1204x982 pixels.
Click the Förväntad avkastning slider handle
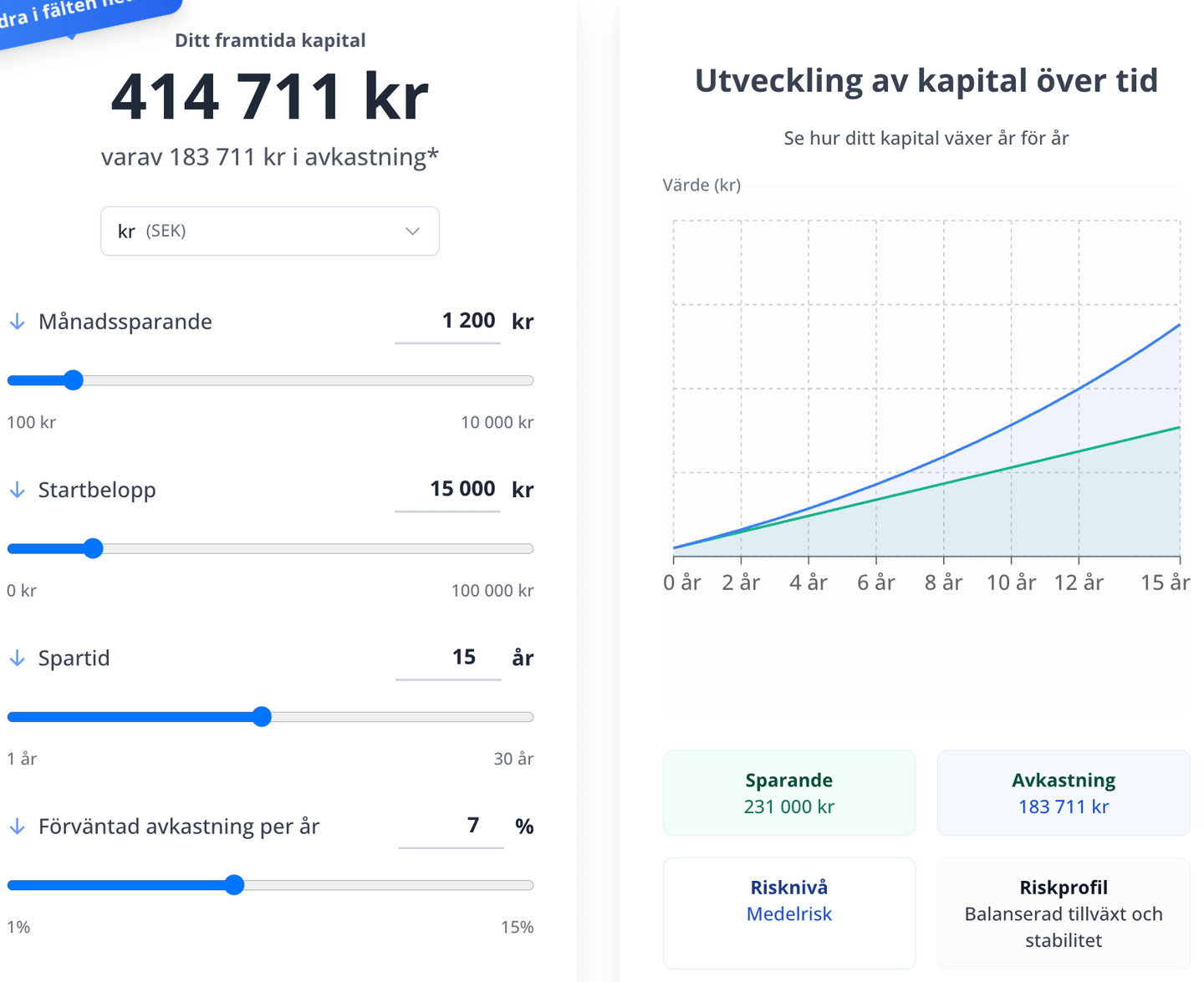click(235, 885)
